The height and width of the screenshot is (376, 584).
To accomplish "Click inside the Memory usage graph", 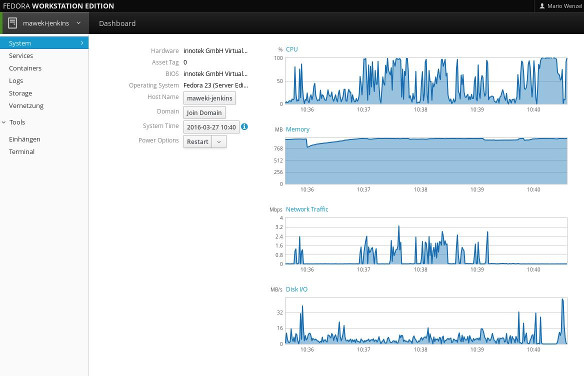I will (426, 160).
